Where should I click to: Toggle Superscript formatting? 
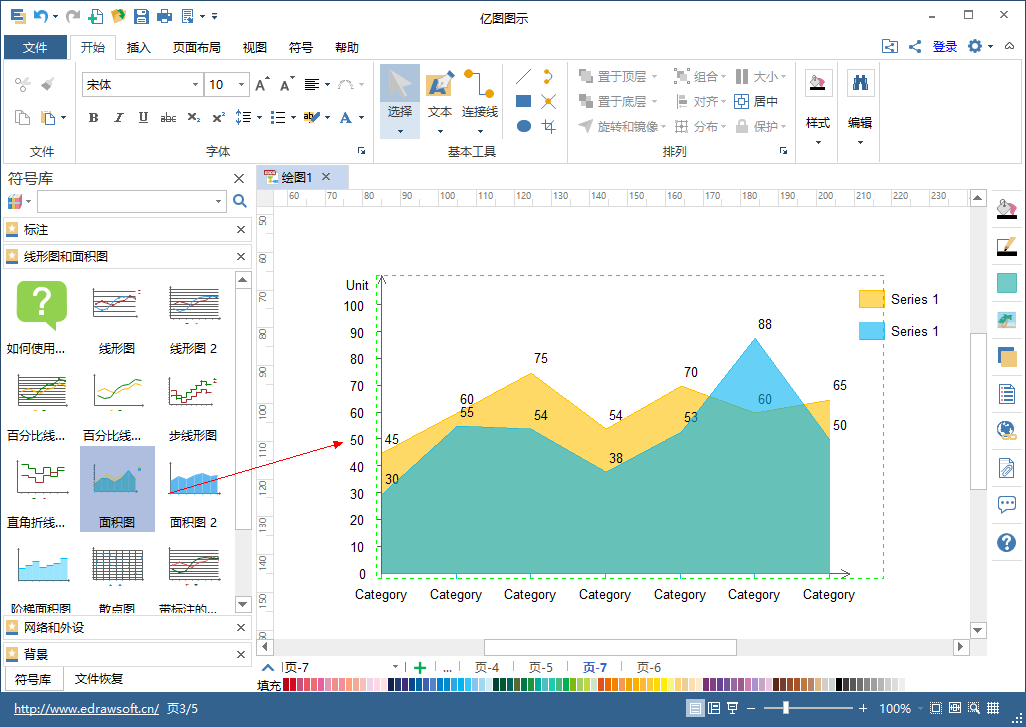(219, 117)
